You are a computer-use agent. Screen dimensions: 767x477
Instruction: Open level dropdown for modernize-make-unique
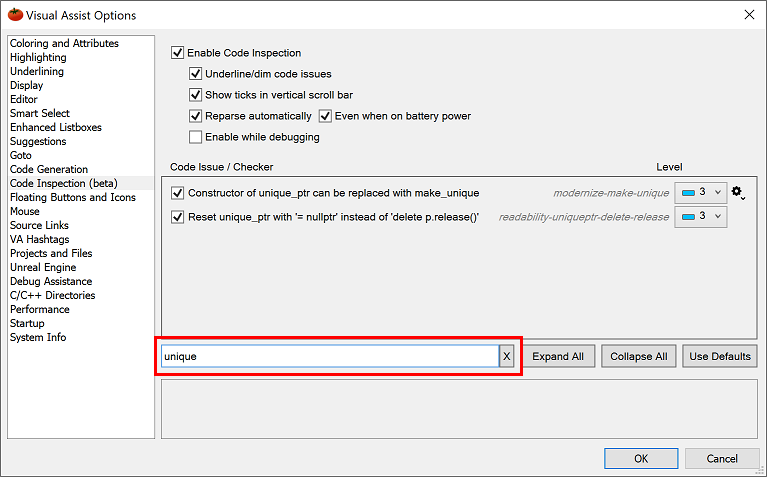click(x=701, y=192)
